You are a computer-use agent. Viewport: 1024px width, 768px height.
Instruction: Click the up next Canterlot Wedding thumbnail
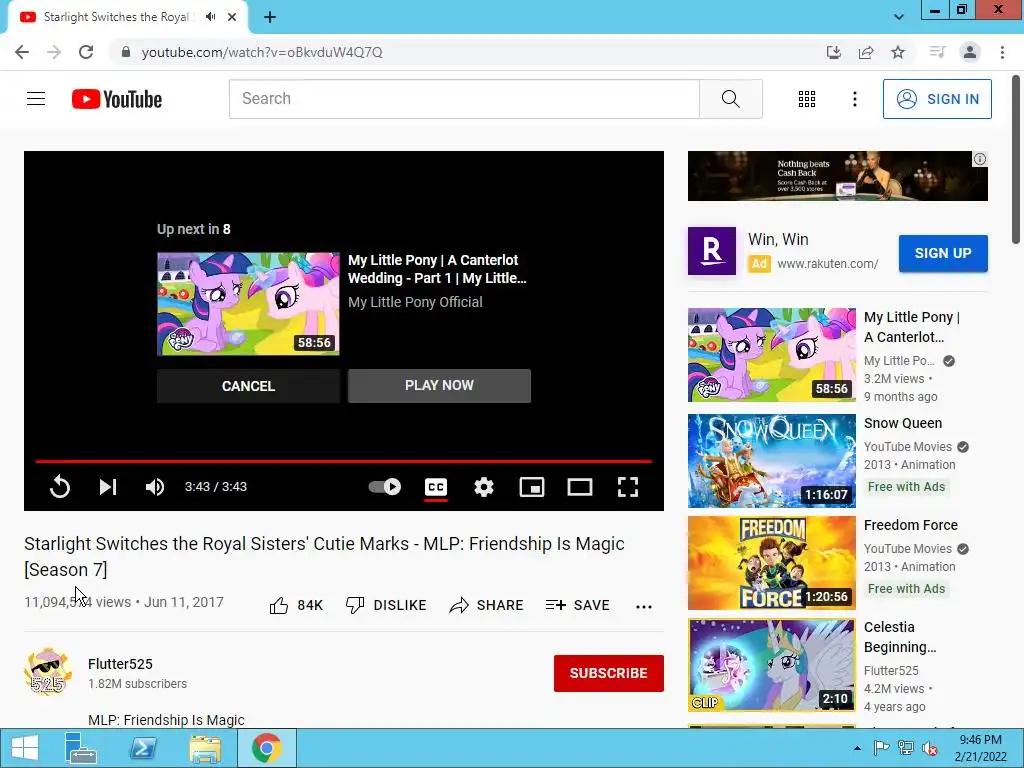(x=248, y=304)
